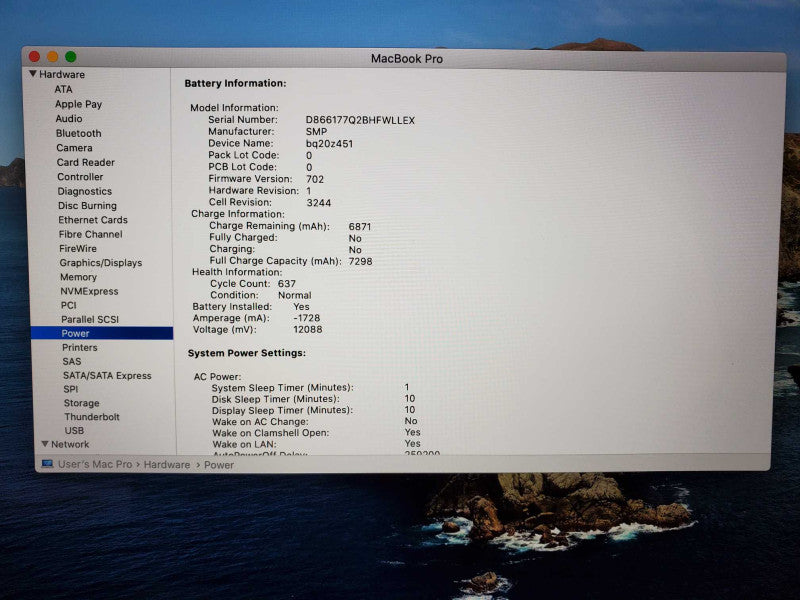Screen dimensions: 800x600
Task: Click amperage value -1728
Action: coord(307,318)
